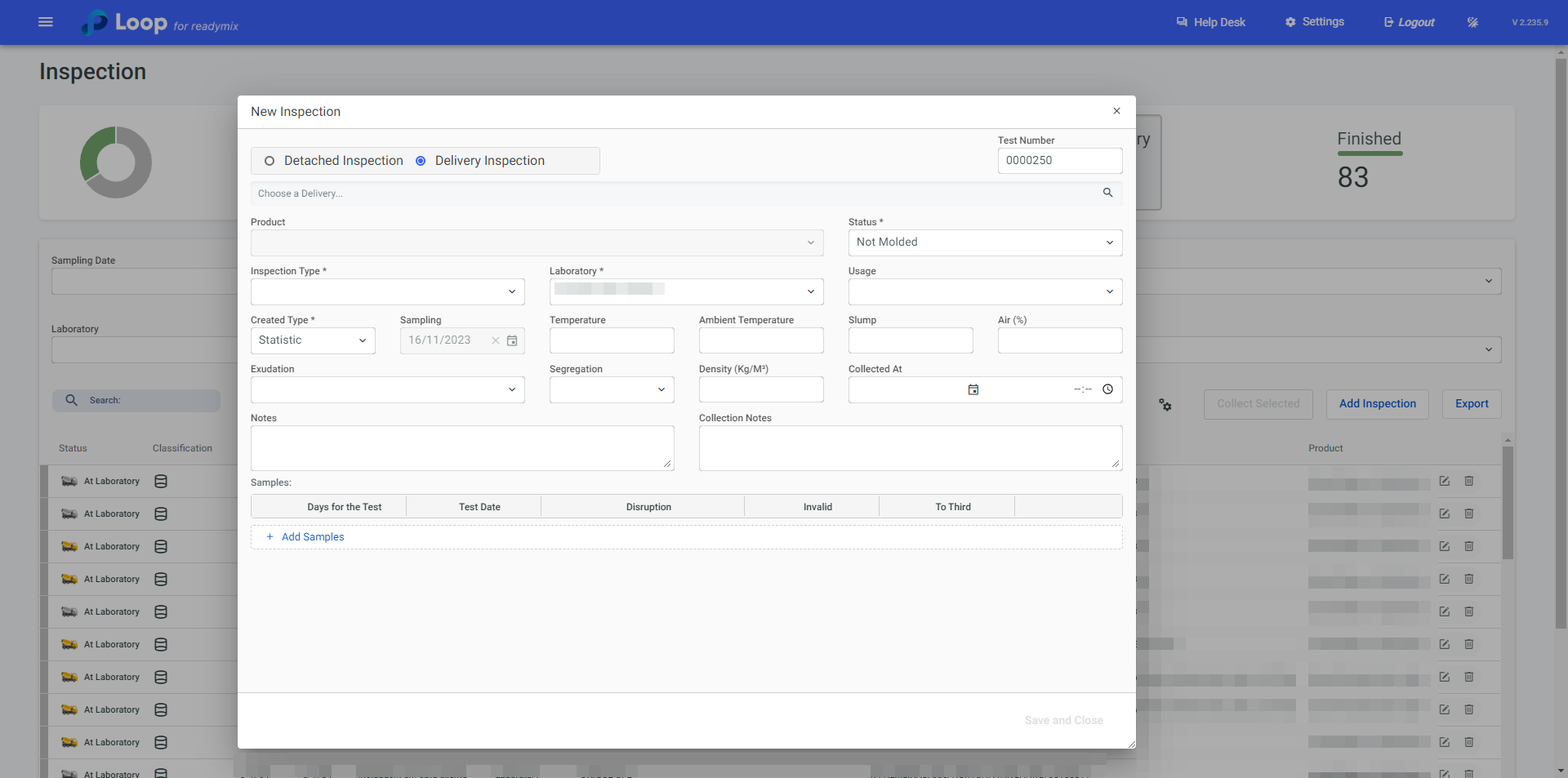
Task: Expand the Status dropdown showing Not Molded
Action: click(984, 242)
